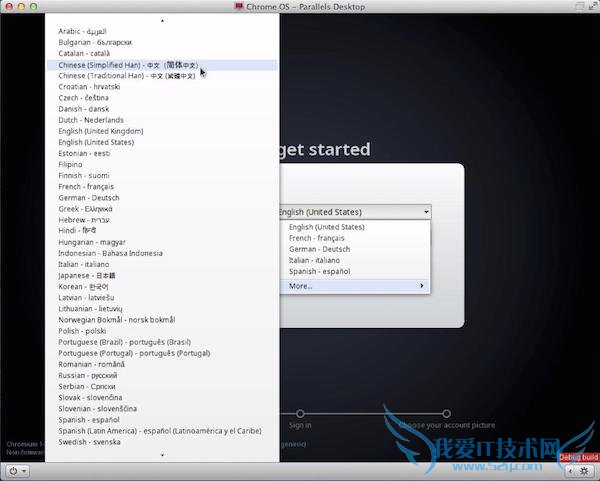The height and width of the screenshot is (481, 600).
Task: Select Greek language entry
Action: click(x=161, y=209)
